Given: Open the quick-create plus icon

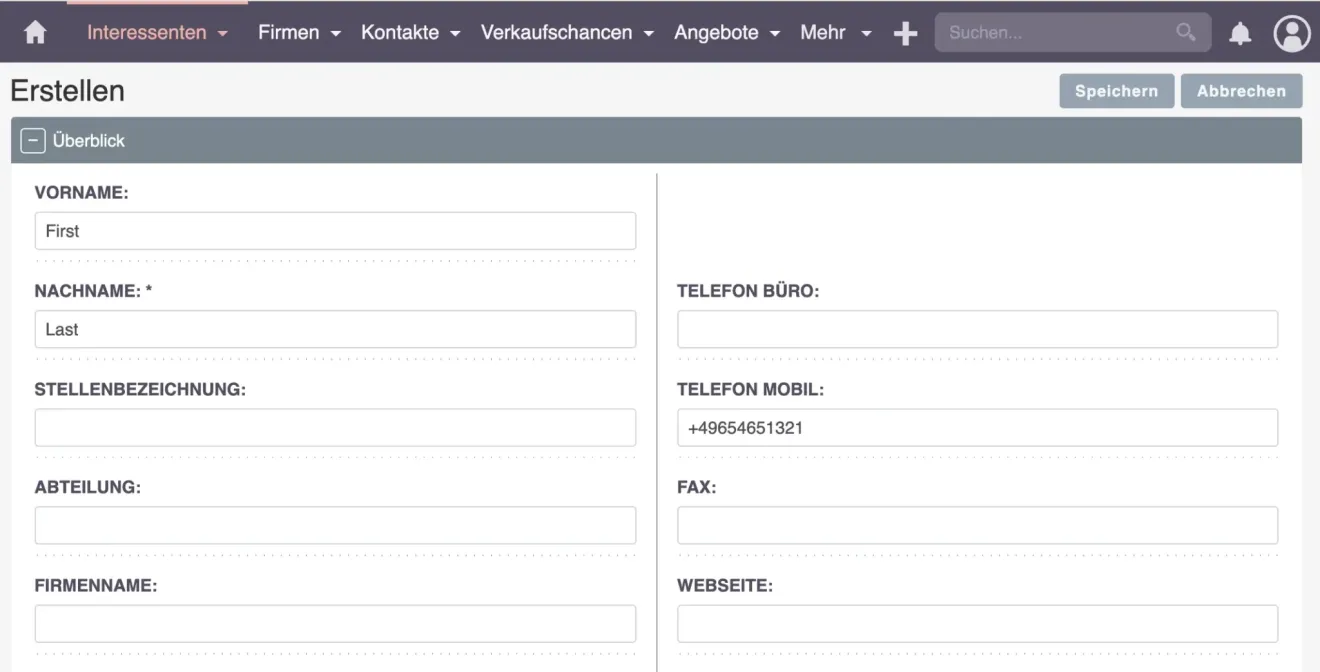Looking at the screenshot, I should tap(905, 32).
